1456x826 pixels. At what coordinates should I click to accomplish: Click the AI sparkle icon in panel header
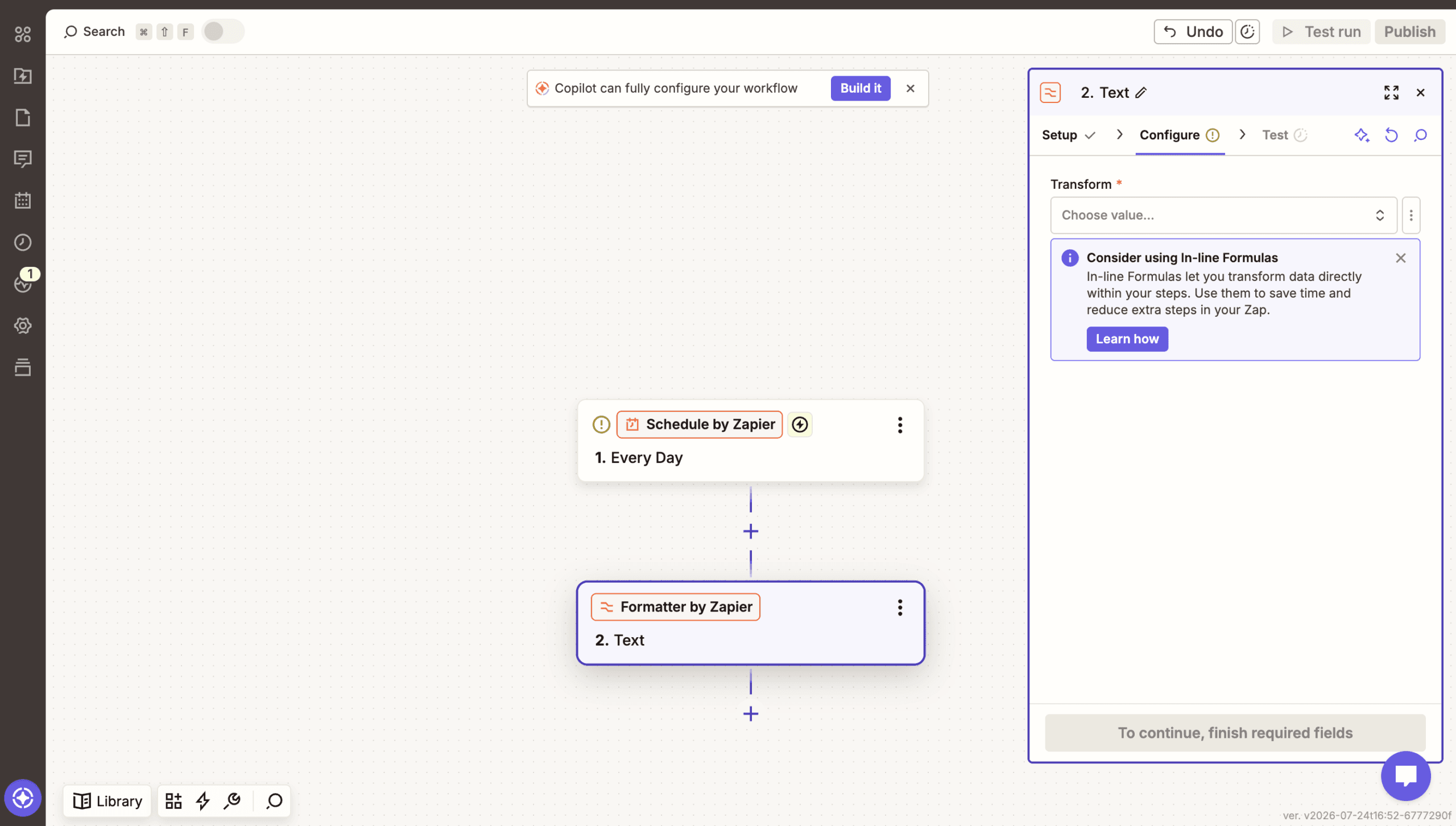point(1362,135)
